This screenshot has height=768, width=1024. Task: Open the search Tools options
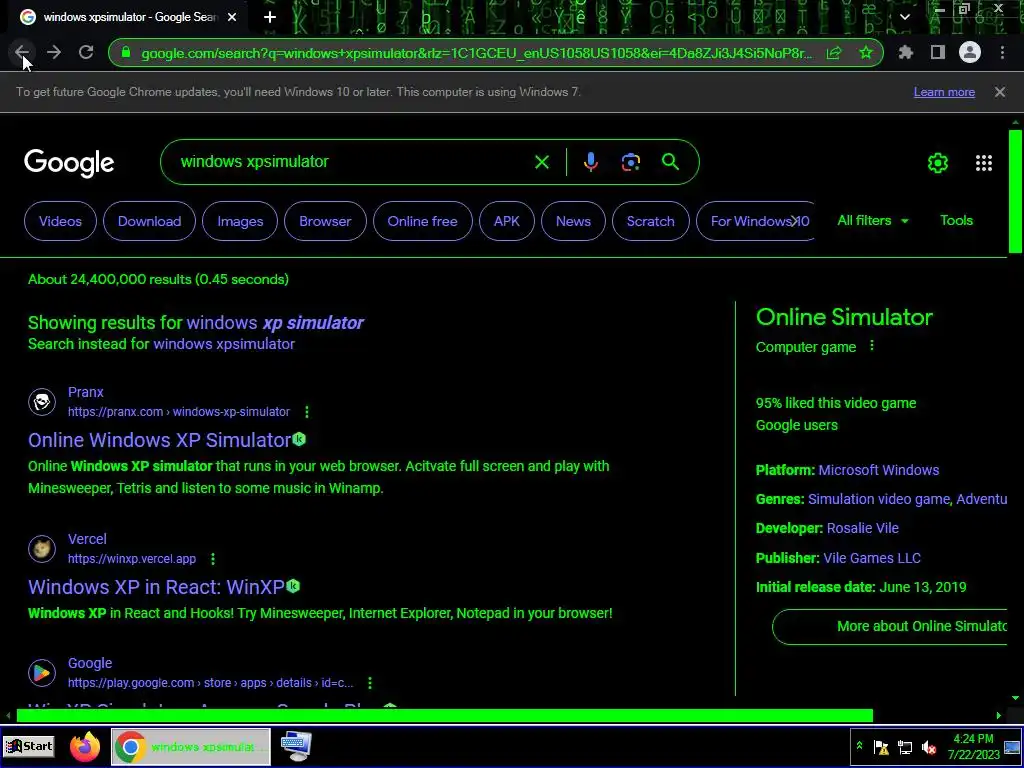(x=956, y=221)
